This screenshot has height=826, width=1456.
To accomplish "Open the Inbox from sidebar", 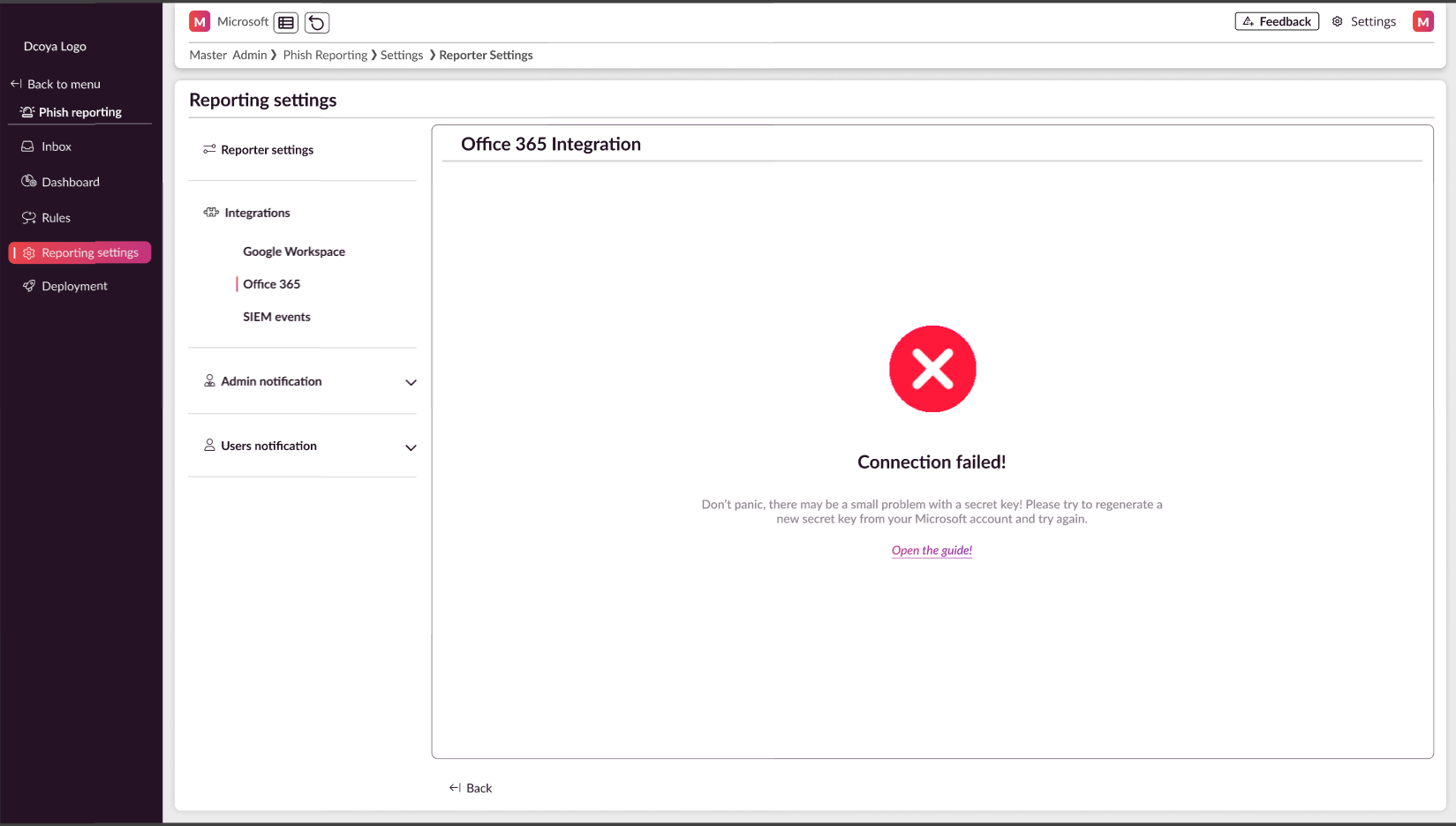I will 57,146.
